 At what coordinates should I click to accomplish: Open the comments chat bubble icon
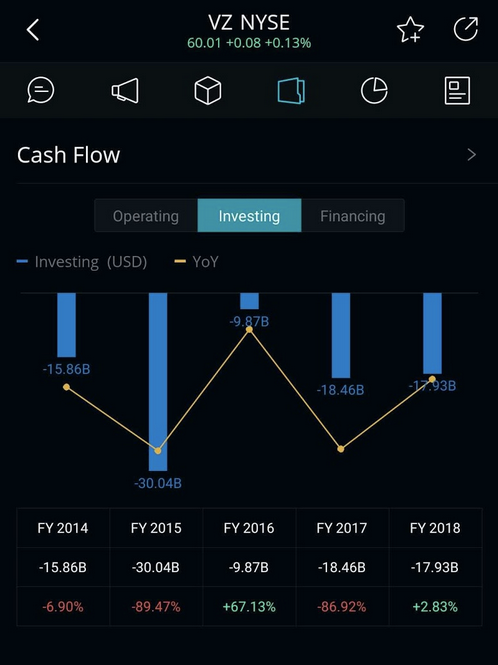point(41,90)
